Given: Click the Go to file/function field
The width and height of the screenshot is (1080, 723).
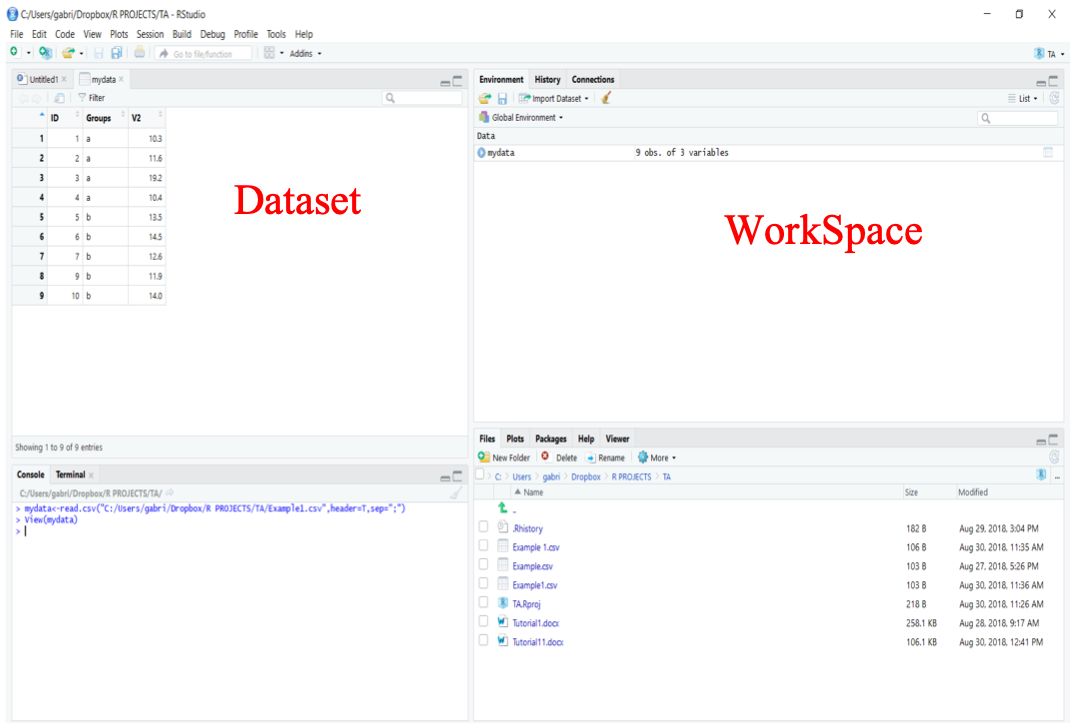Looking at the screenshot, I should click(x=210, y=53).
